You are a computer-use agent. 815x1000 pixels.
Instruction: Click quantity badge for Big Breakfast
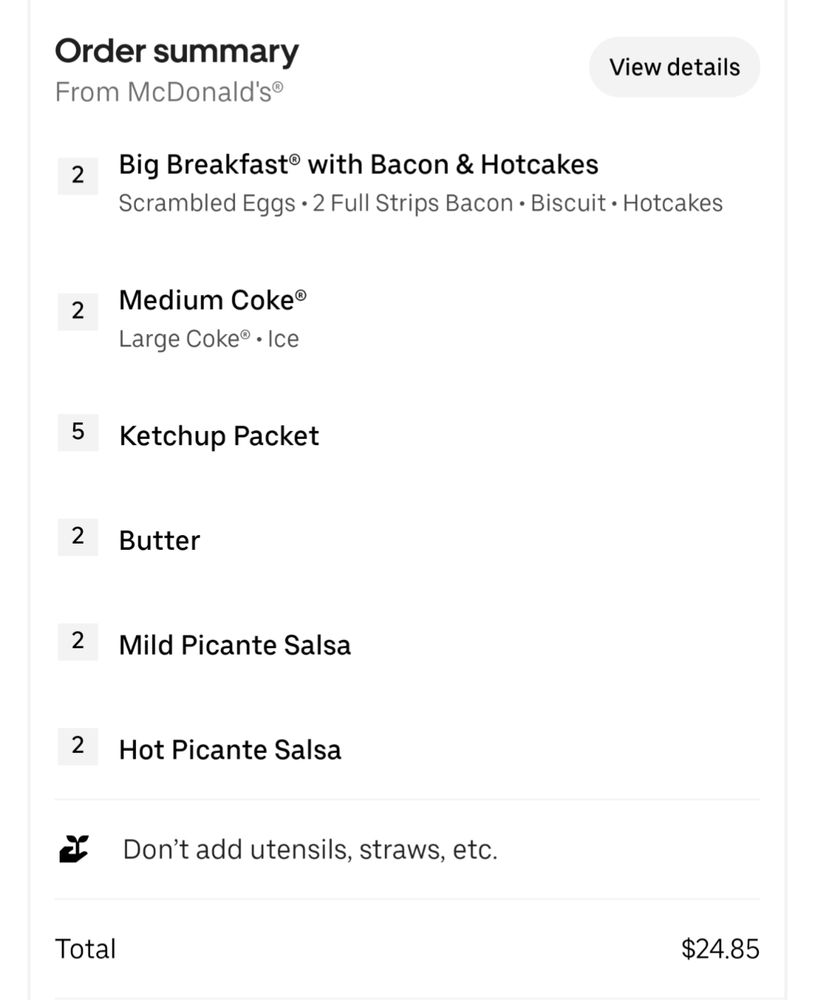pyautogui.click(x=77, y=176)
